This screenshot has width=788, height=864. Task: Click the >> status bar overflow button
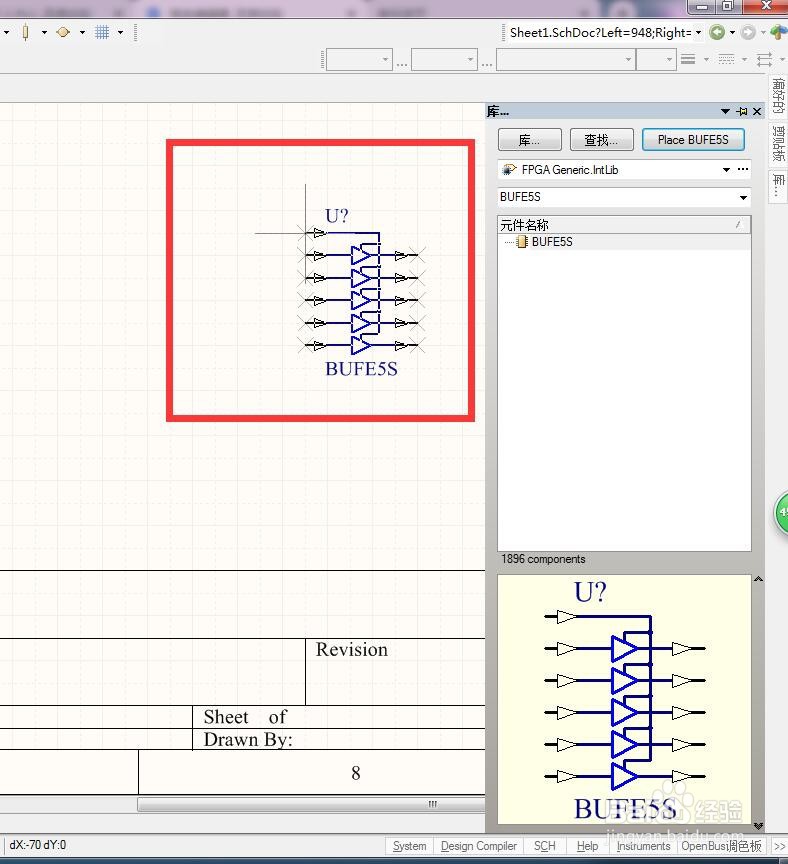tap(779, 846)
